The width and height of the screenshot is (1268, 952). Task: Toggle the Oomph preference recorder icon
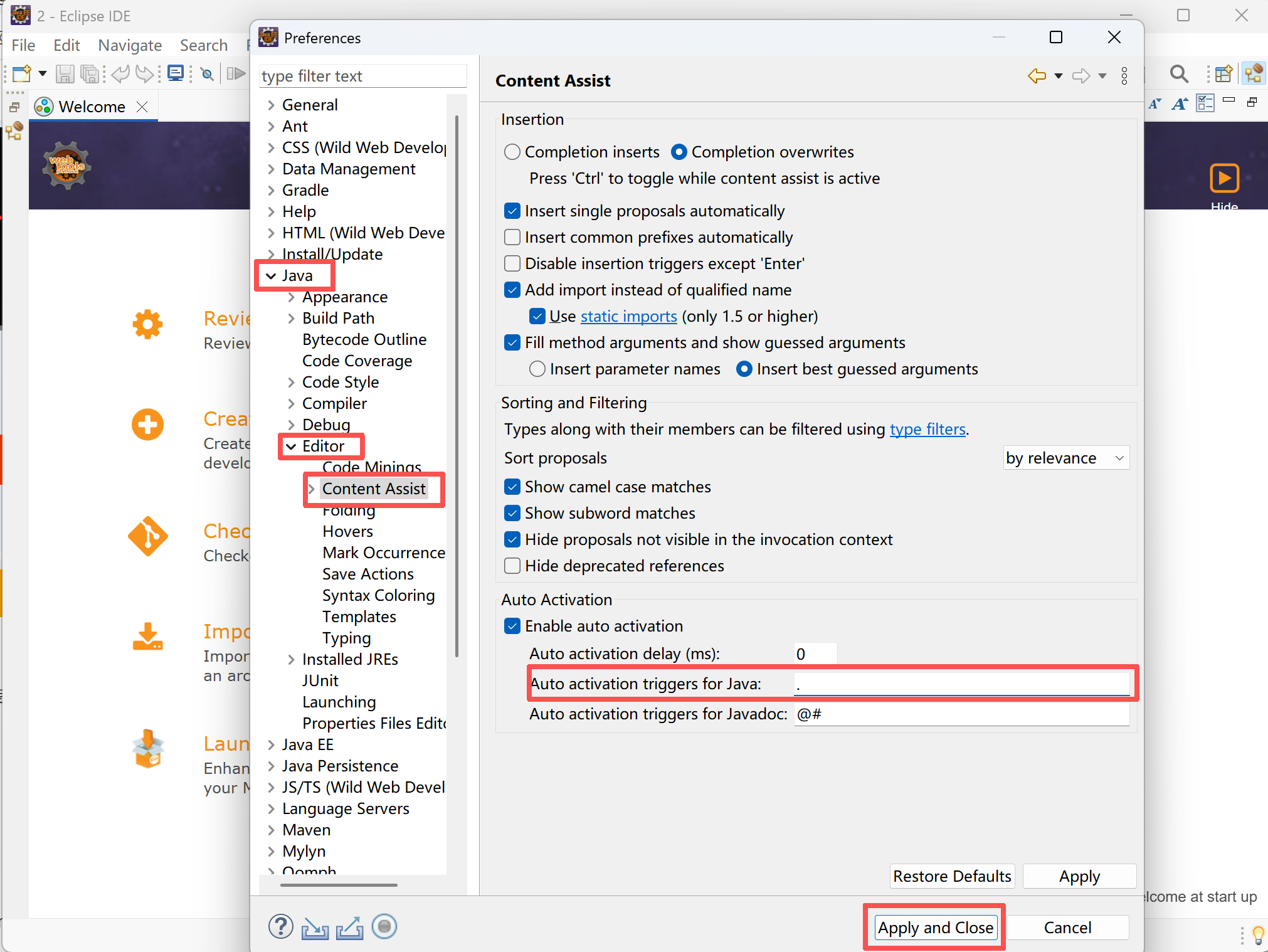[x=384, y=926]
